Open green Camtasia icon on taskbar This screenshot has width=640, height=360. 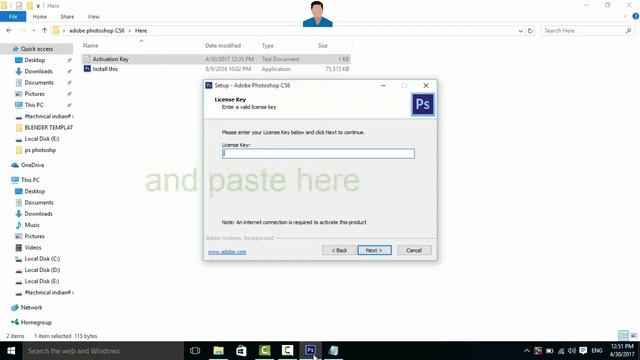pos(264,351)
